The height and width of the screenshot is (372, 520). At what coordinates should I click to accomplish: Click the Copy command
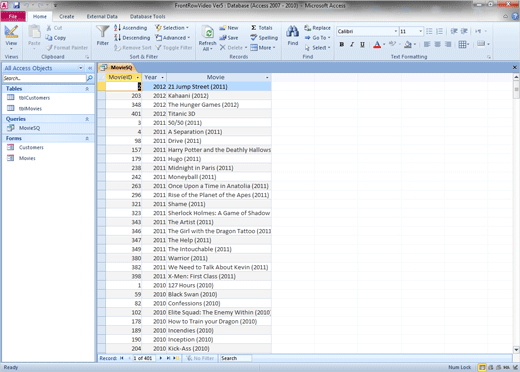[x=56, y=38]
